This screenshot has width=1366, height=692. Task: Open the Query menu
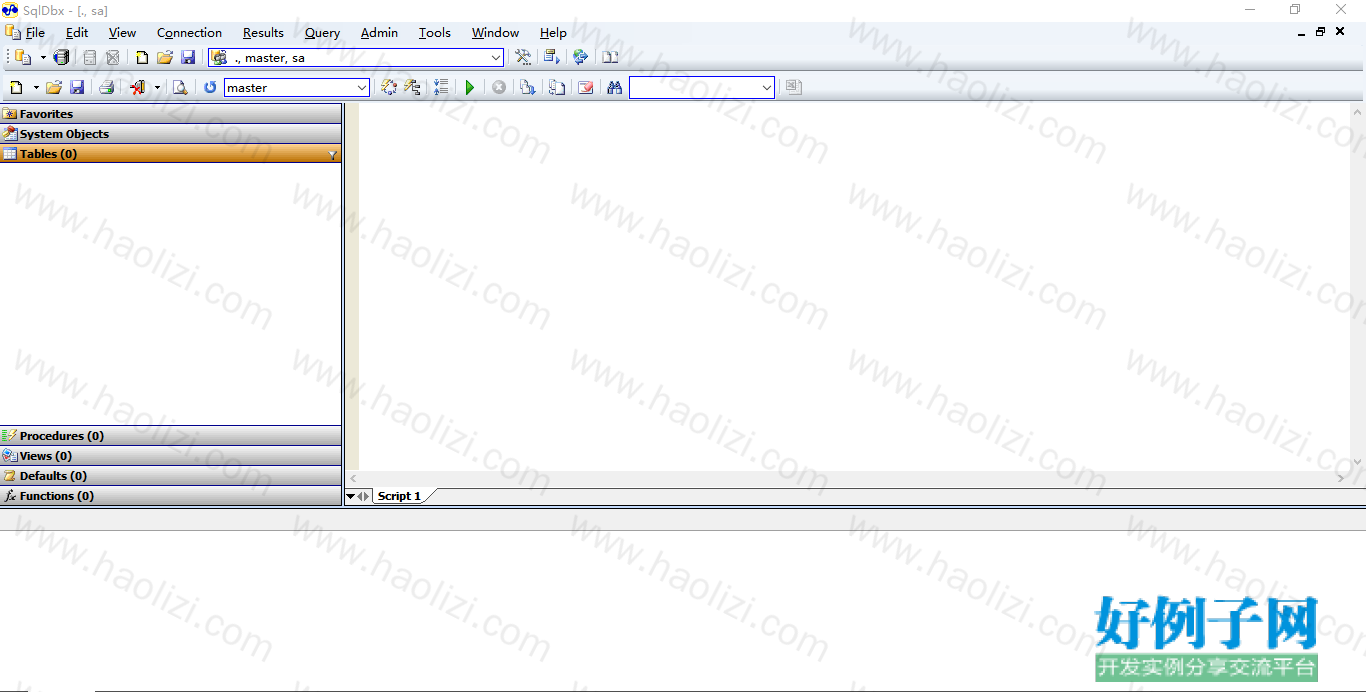pos(322,33)
